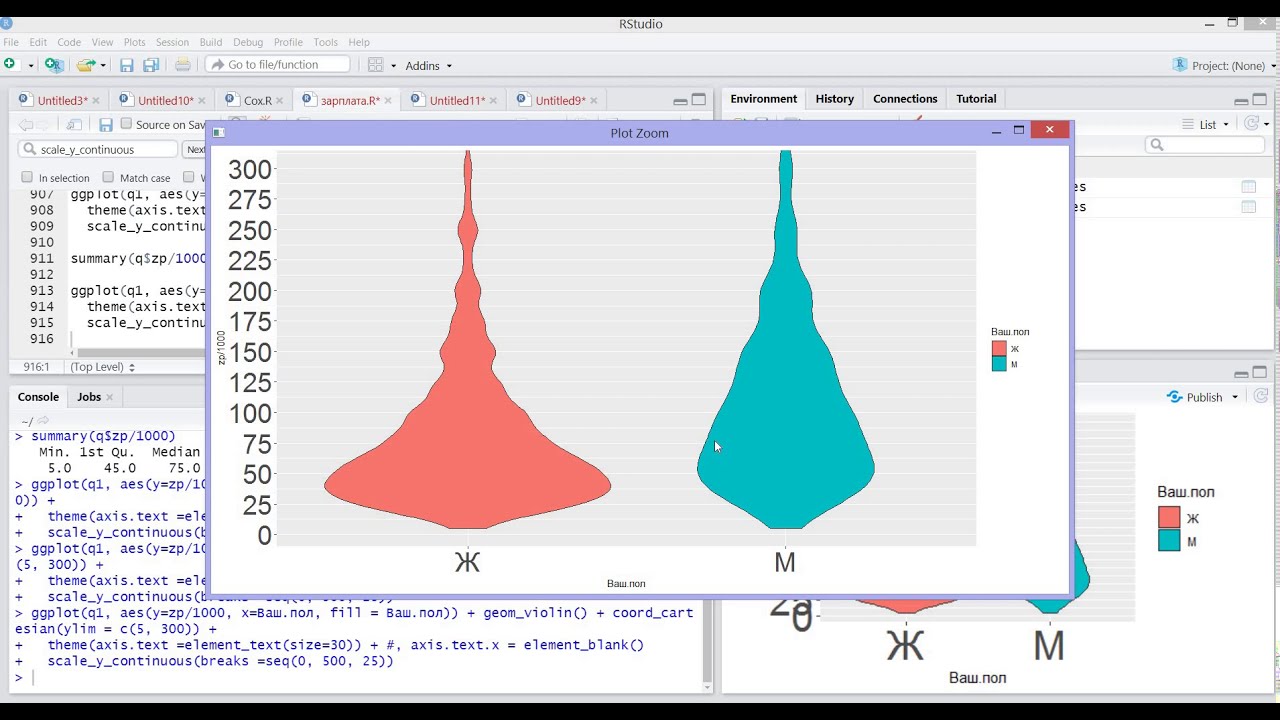Image resolution: width=1280 pixels, height=720 pixels.
Task: View second data frame table icon
Action: (1248, 207)
